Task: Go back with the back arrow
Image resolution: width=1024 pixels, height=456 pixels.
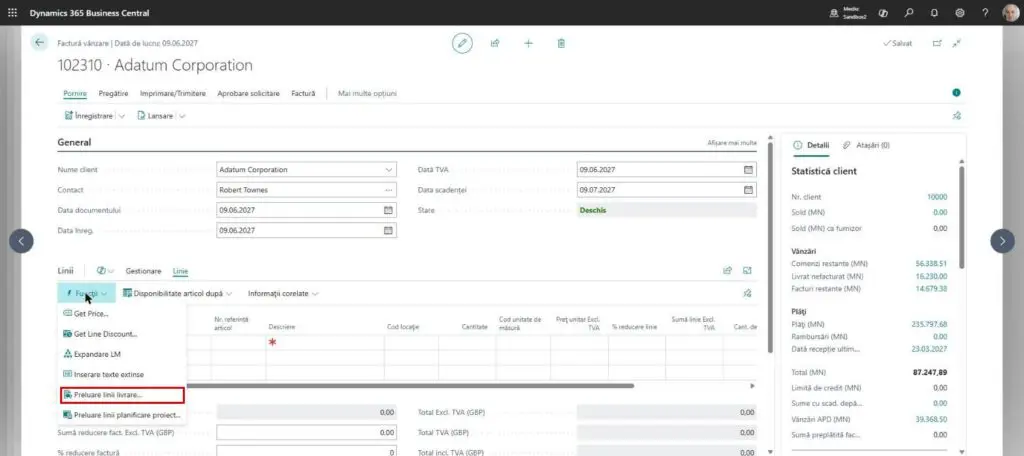Action: tap(39, 42)
